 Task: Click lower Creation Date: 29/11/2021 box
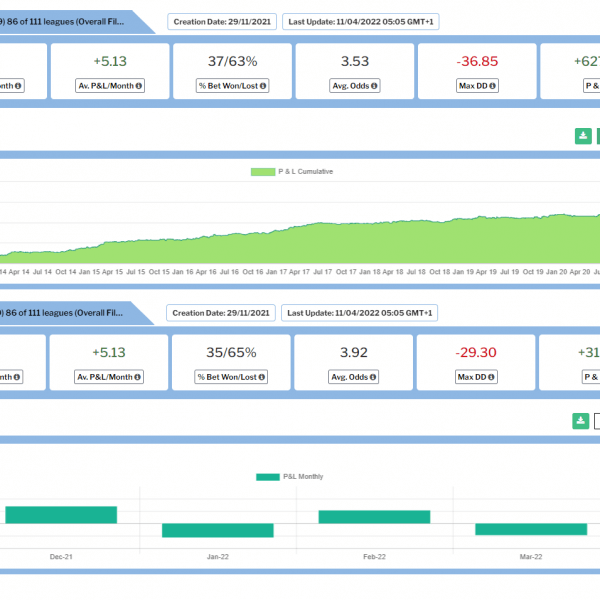[x=221, y=313]
